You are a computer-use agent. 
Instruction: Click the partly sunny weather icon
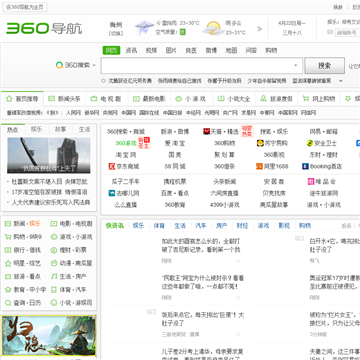pos(213,28)
